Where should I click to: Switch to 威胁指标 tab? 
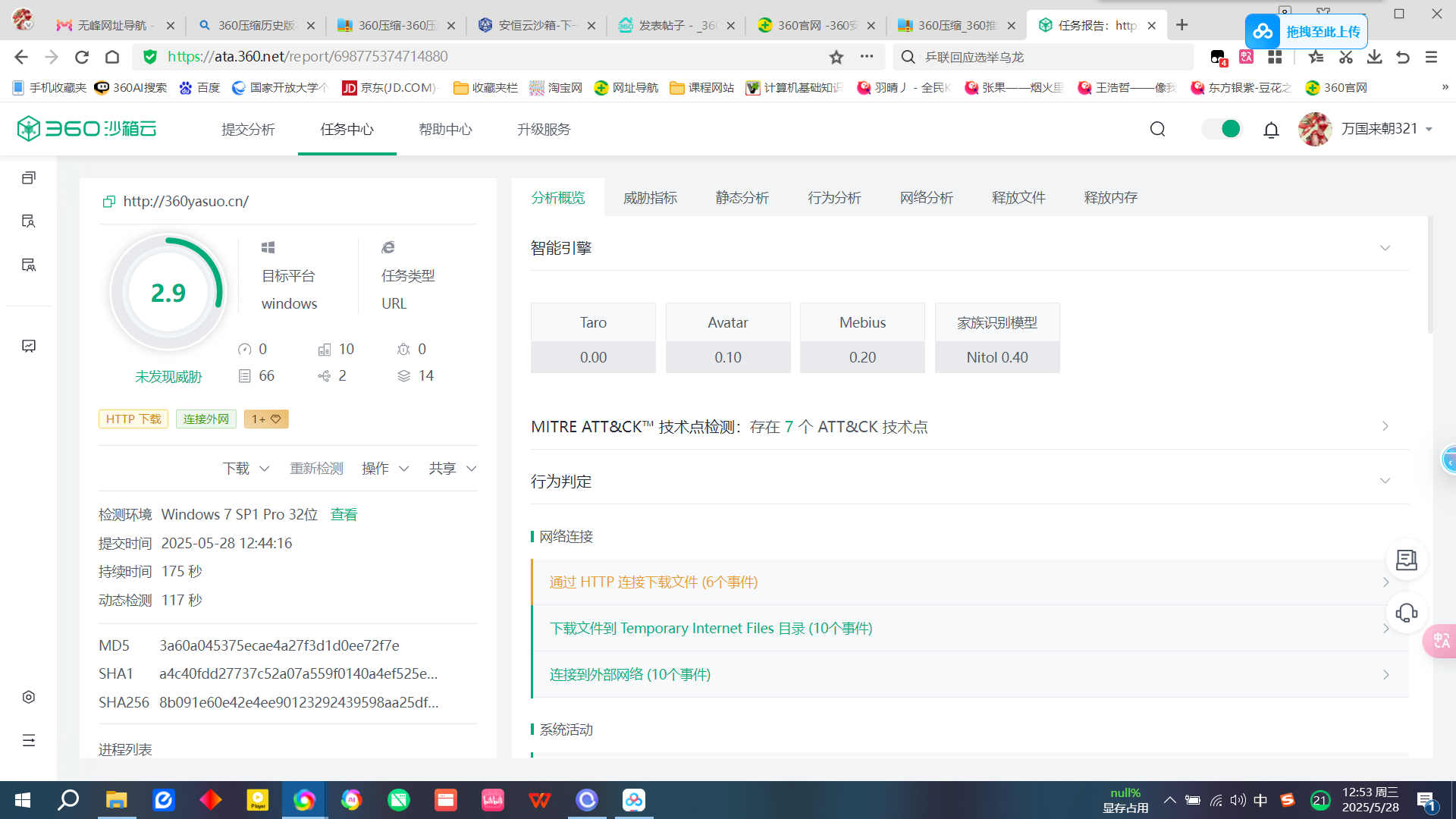[650, 198]
